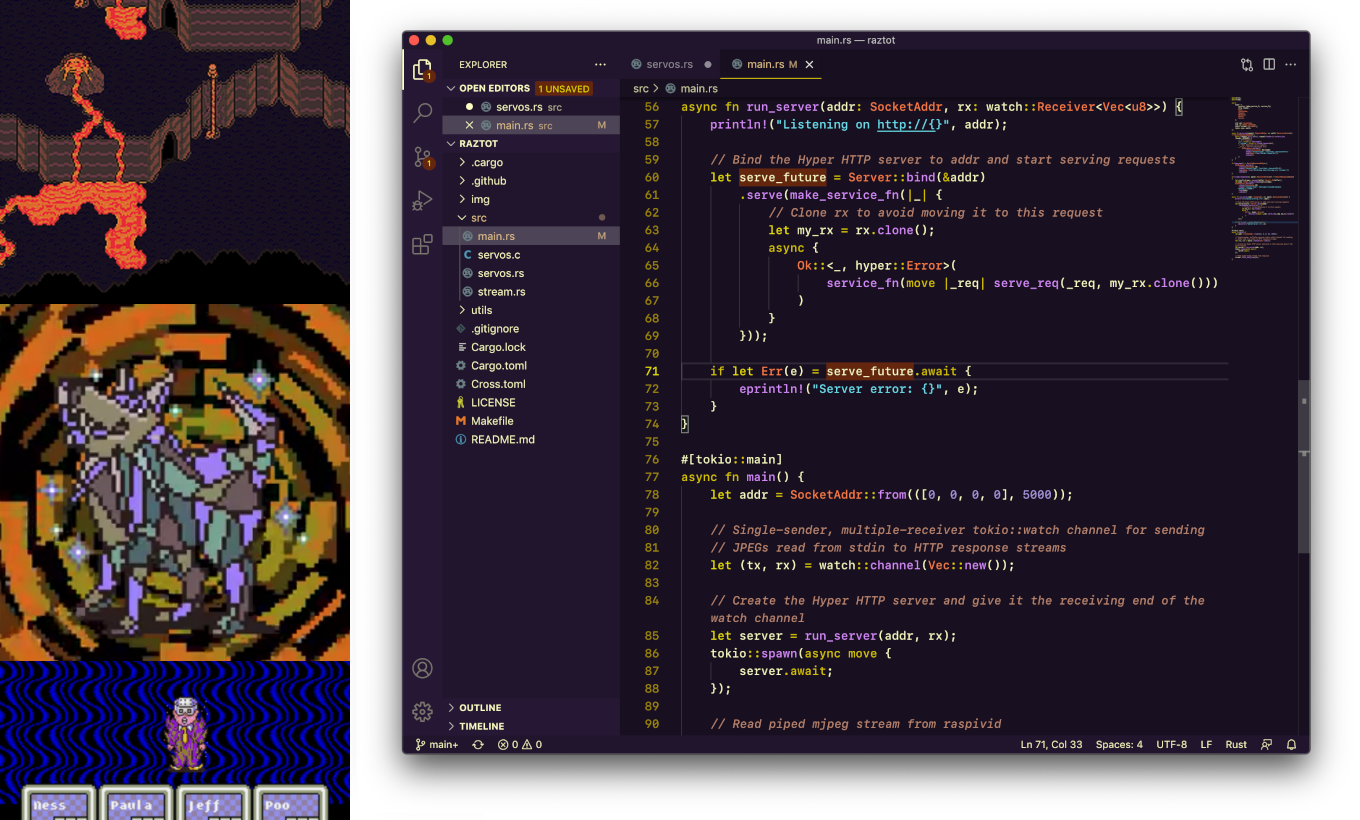Click the Explorer more actions ellipsis

[600, 65]
